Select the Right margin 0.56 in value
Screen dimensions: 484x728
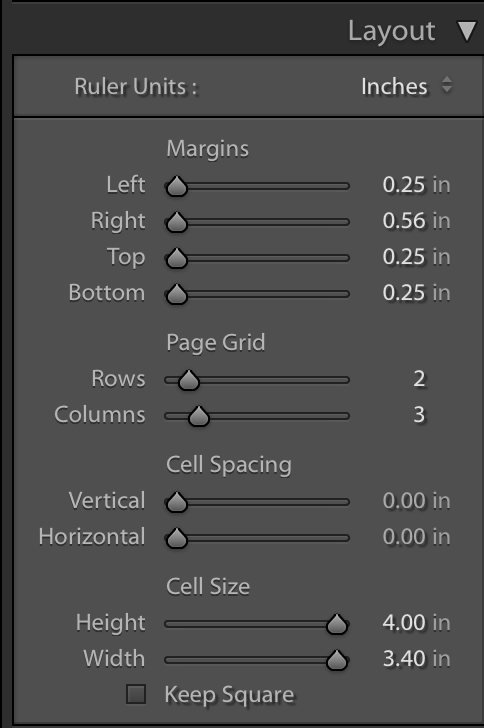416,221
